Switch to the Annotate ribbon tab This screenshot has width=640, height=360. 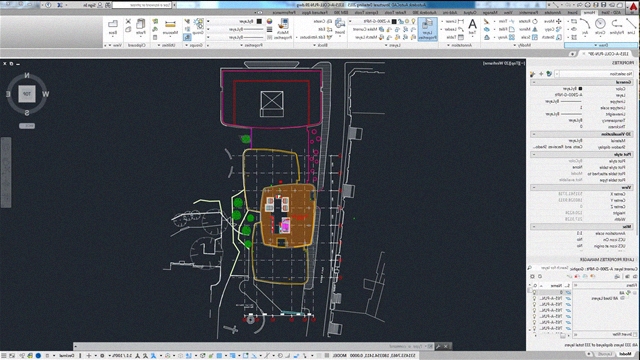553,13
